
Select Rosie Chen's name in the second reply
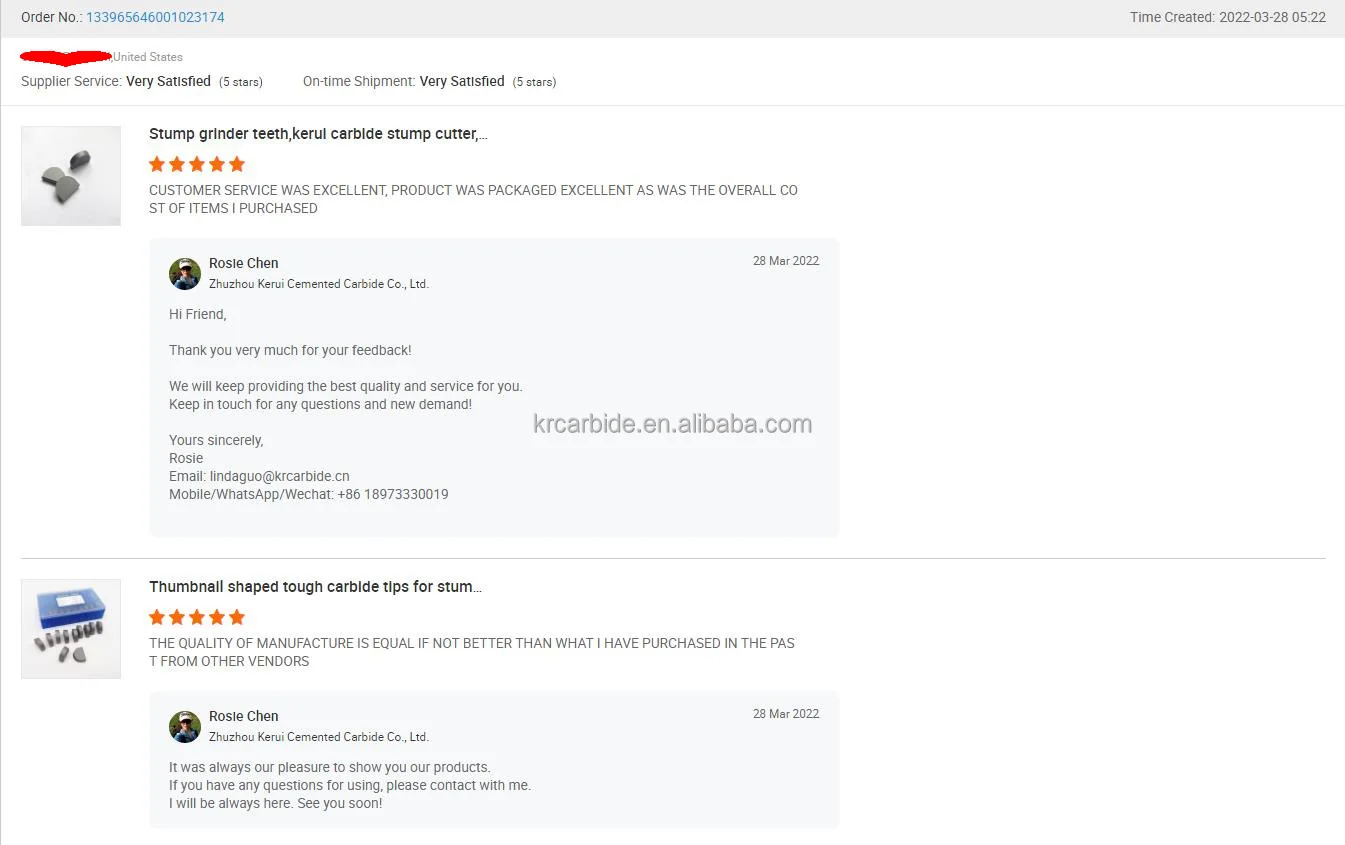243,716
